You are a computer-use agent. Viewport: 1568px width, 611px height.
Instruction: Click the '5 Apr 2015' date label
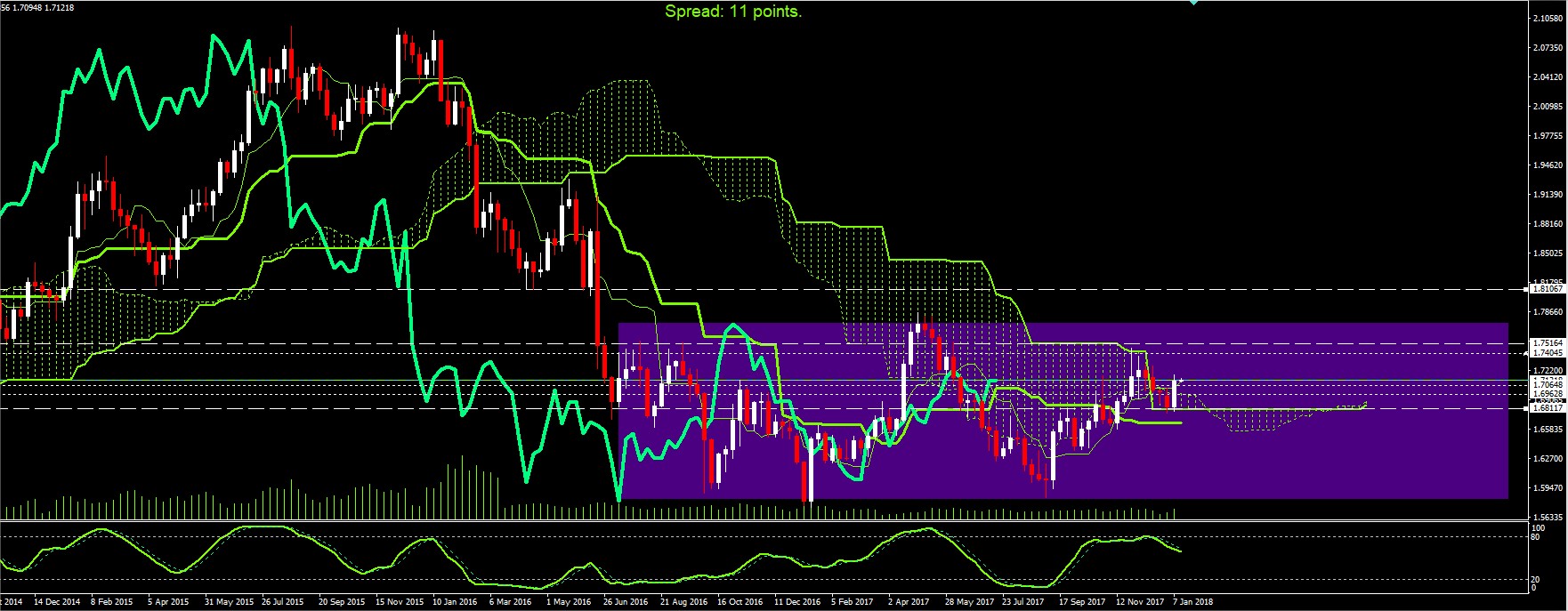(168, 602)
